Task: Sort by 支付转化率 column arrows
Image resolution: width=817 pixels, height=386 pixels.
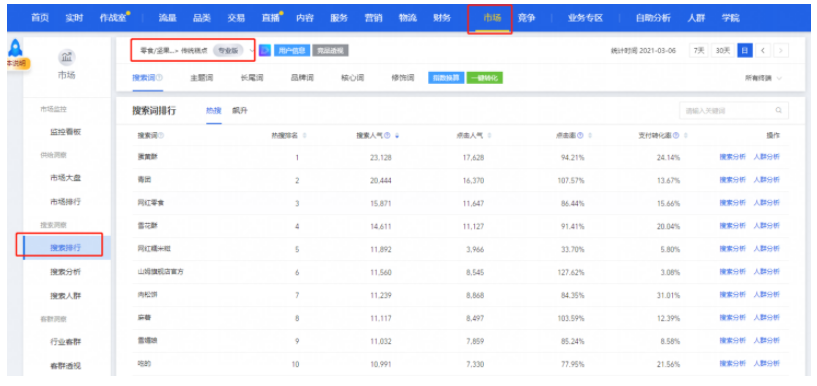Action: tap(686, 135)
